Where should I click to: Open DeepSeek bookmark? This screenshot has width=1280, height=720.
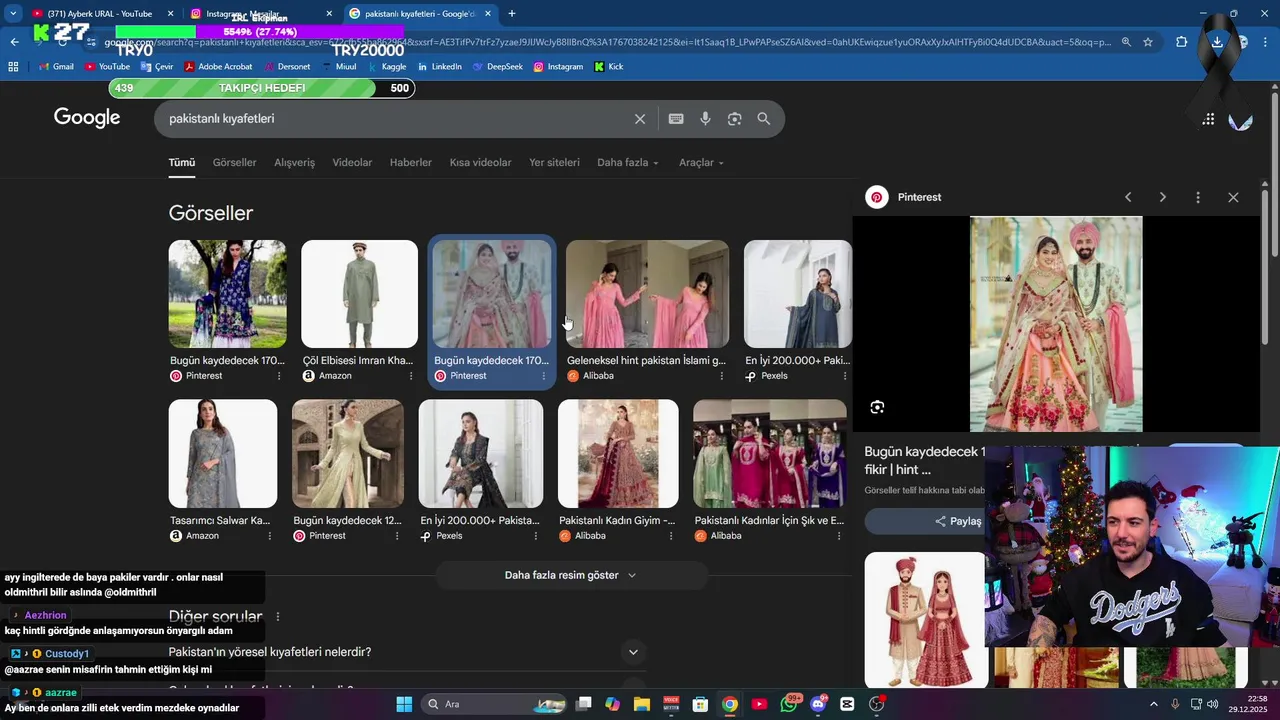point(498,66)
